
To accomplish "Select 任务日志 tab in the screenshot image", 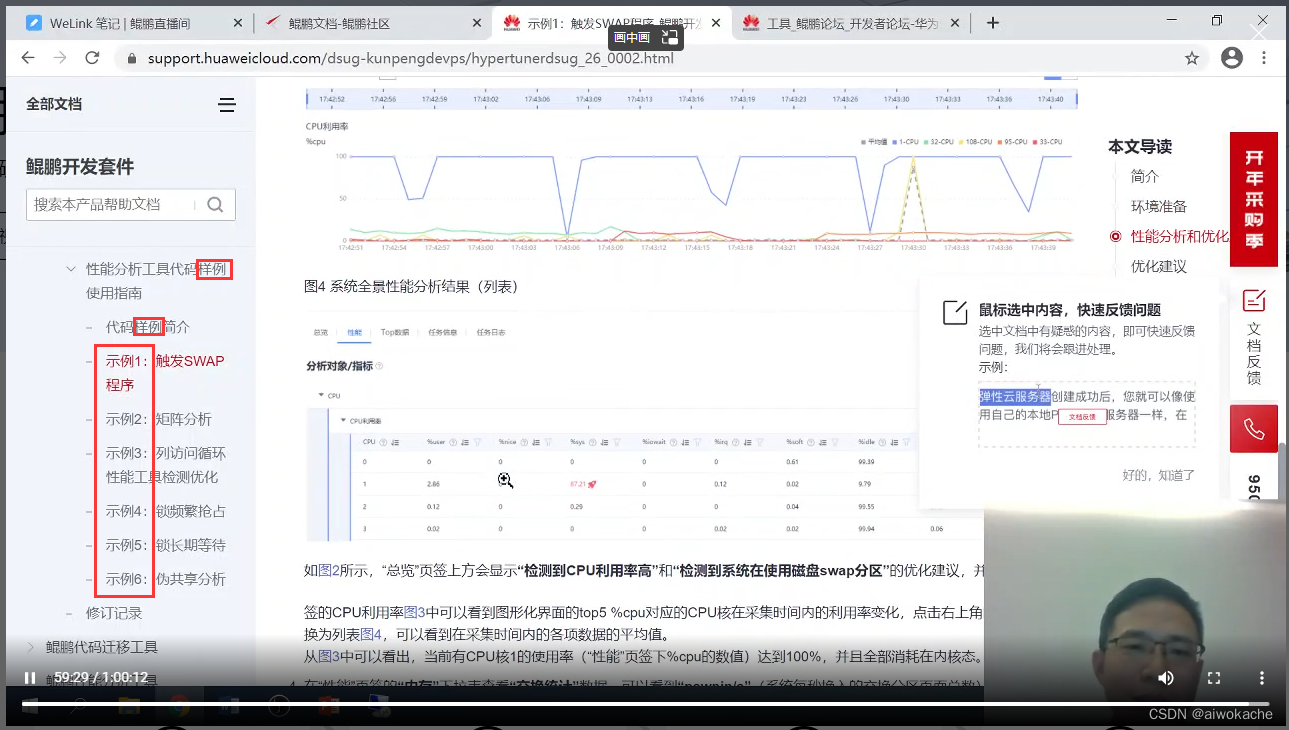I will (490, 332).
